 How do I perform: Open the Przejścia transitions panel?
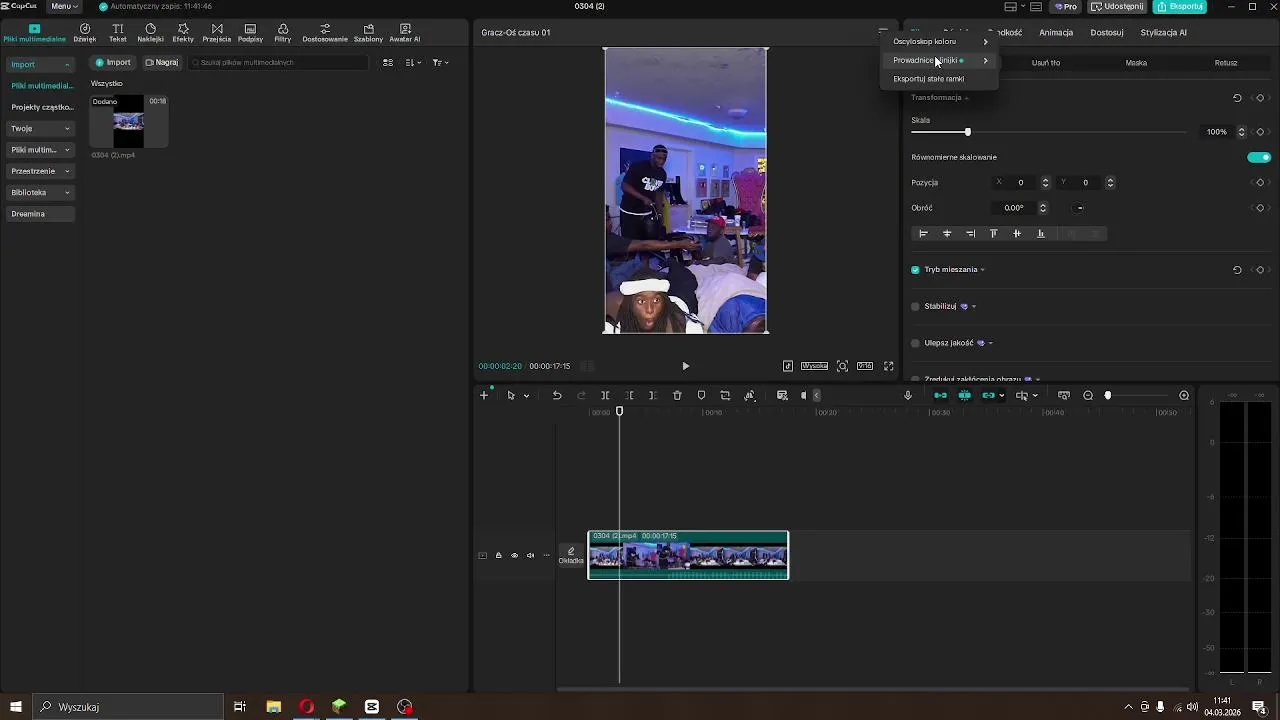[217, 33]
